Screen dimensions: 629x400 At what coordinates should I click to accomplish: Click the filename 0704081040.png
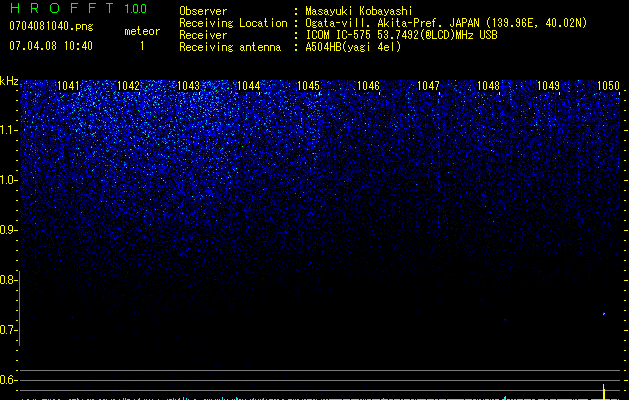pyautogui.click(x=51, y=26)
